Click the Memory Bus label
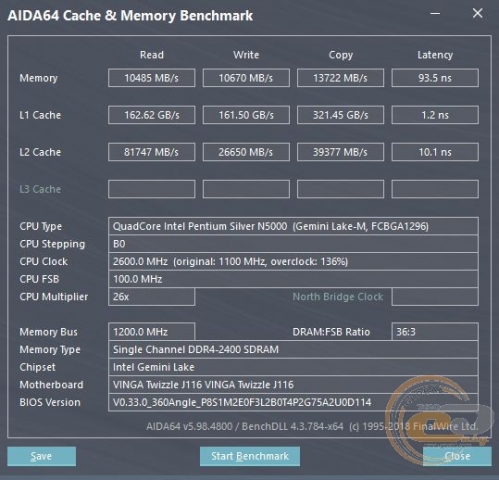 [48, 332]
